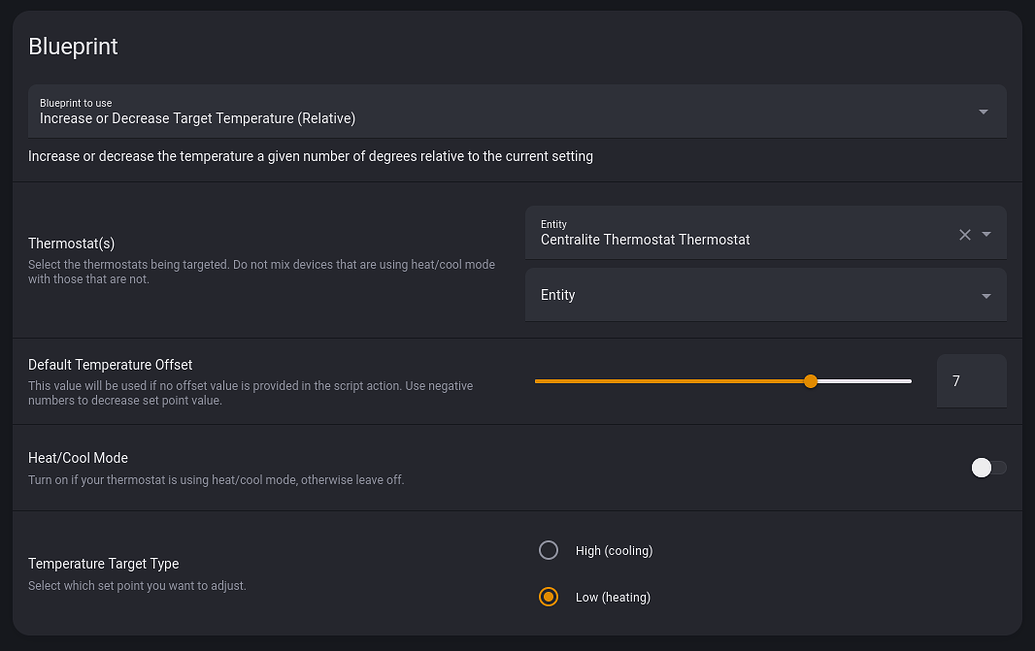Open the Blueprint to use selector
Viewport: 1035px width, 651px height.
pos(500,110)
